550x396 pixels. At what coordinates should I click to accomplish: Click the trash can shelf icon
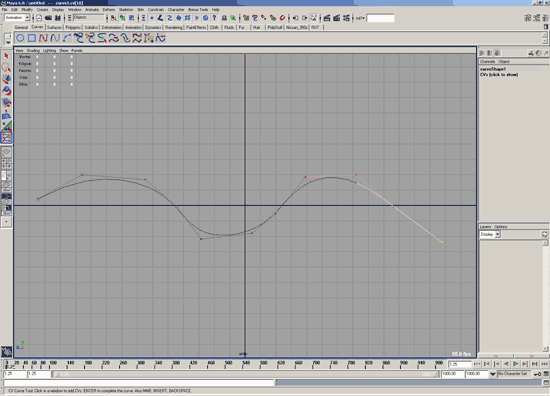545,27
